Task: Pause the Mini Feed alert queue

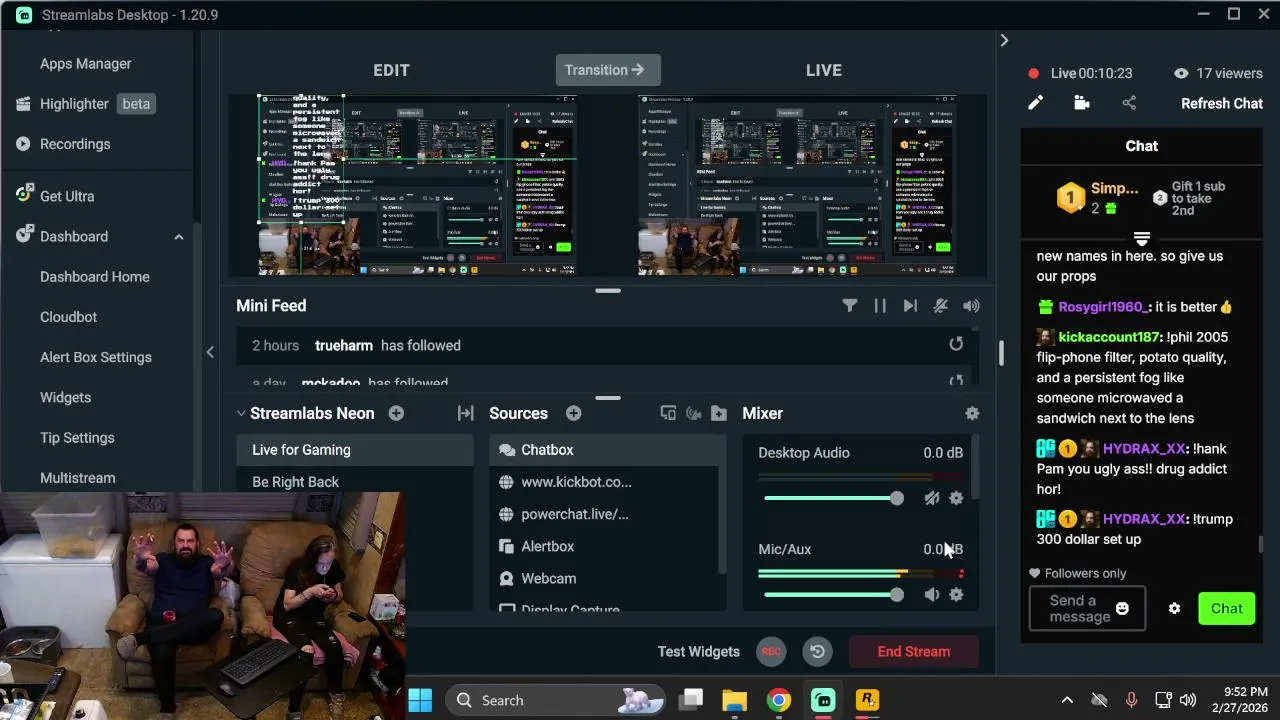Action: pyautogui.click(x=880, y=306)
